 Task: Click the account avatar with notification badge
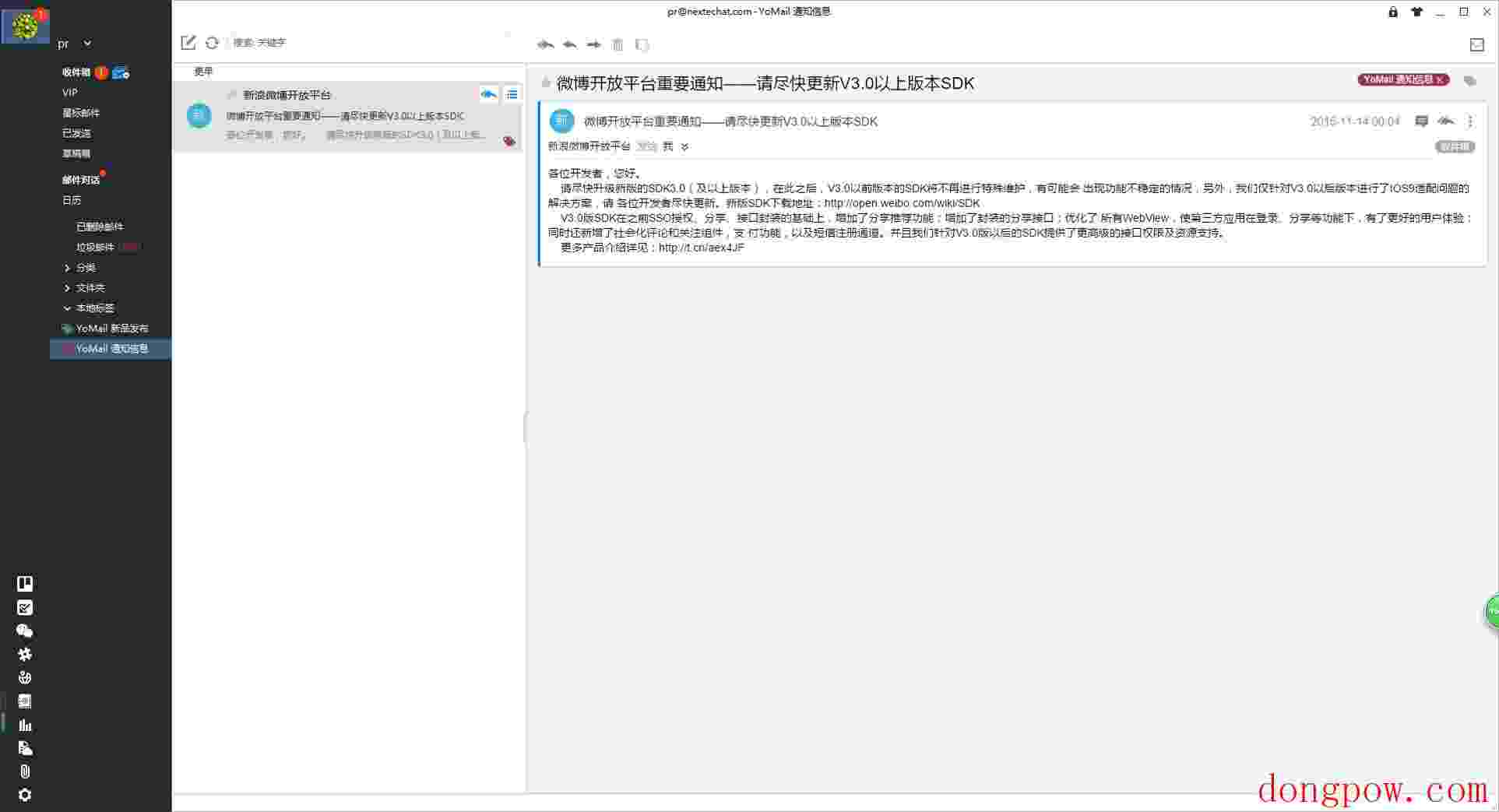pos(26,26)
